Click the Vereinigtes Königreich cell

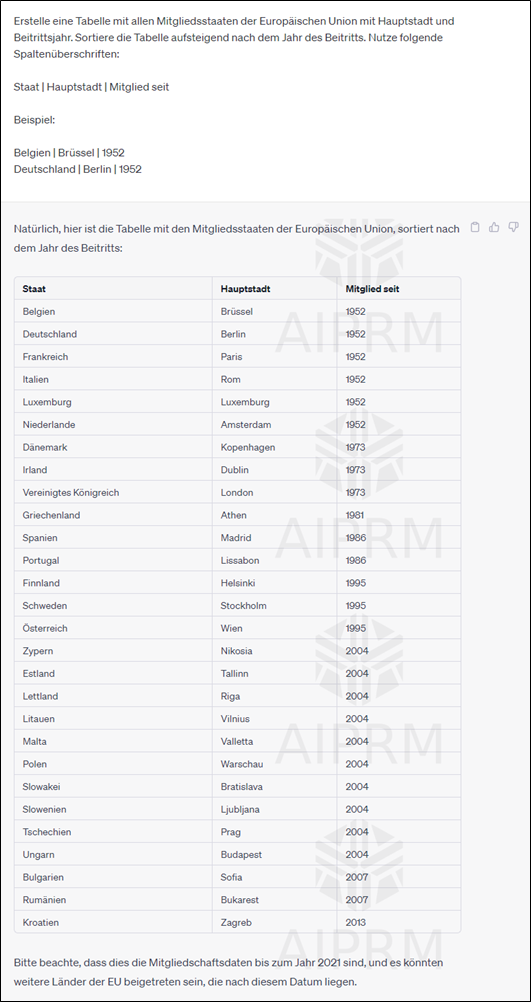coord(71,493)
